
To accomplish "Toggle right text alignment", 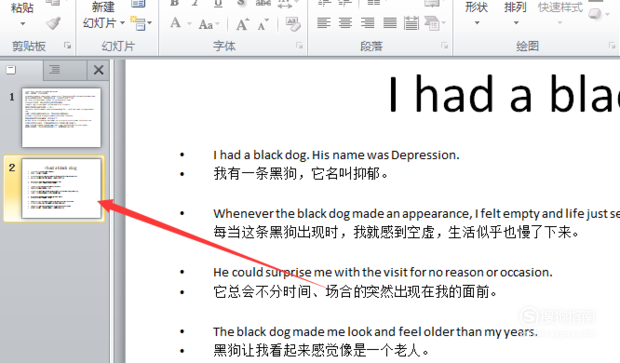I will point(367,23).
